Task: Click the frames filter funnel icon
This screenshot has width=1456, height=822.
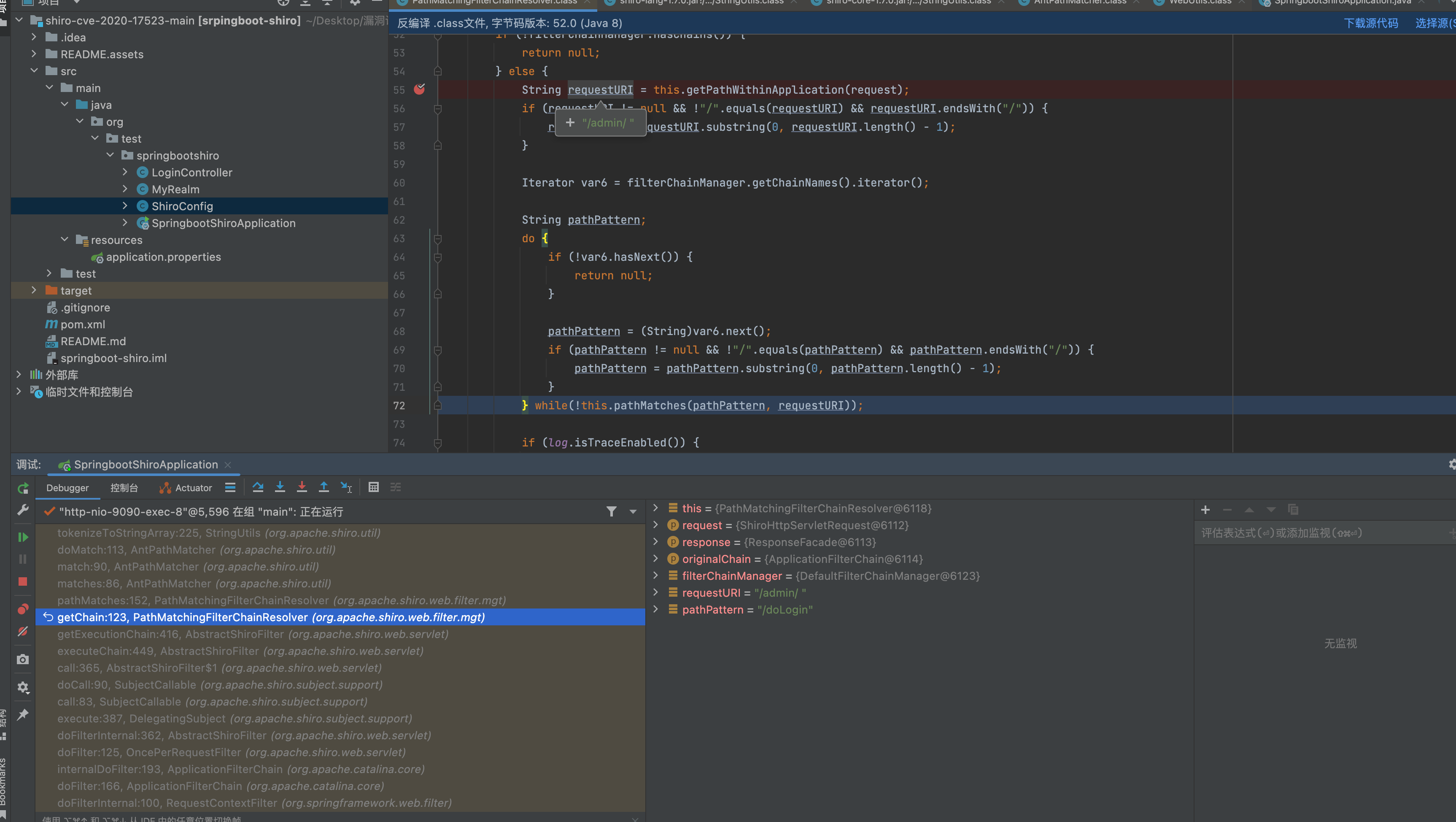Action: pyautogui.click(x=612, y=511)
